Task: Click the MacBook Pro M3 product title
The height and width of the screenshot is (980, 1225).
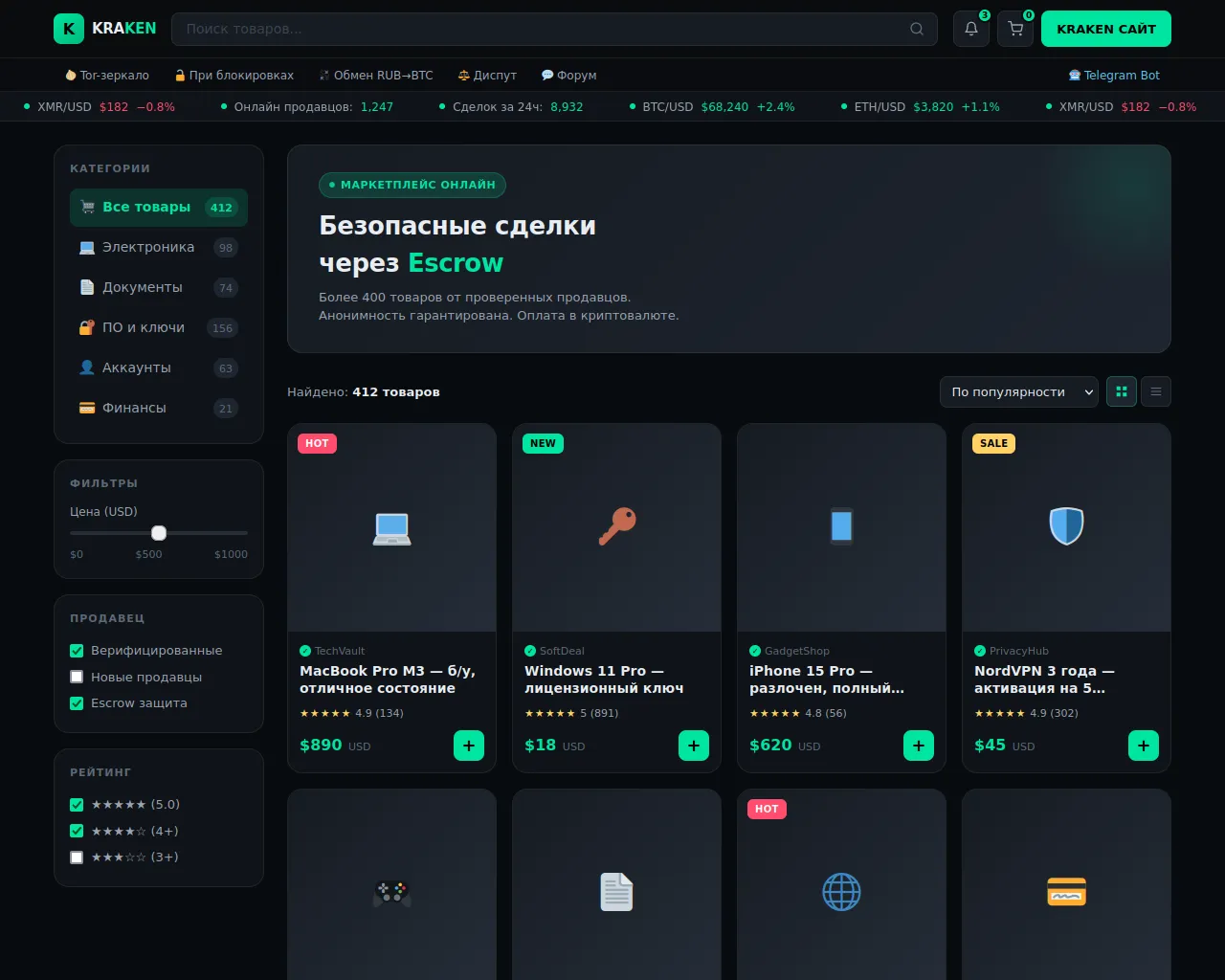Action: pyautogui.click(x=388, y=679)
